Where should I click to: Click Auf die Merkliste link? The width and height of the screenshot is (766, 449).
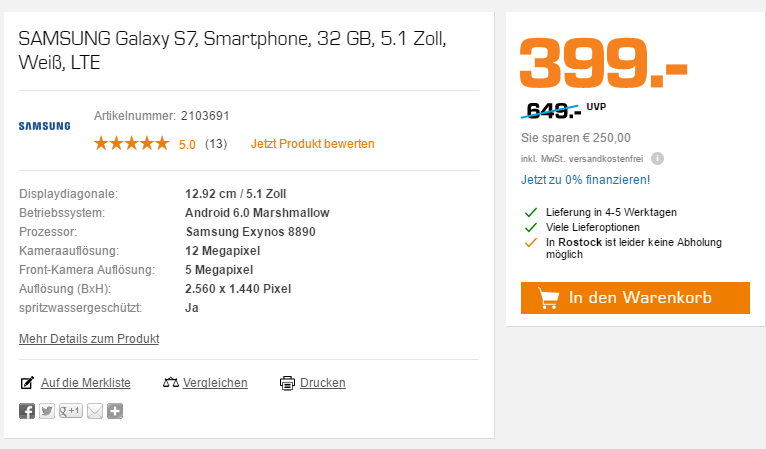coord(85,383)
